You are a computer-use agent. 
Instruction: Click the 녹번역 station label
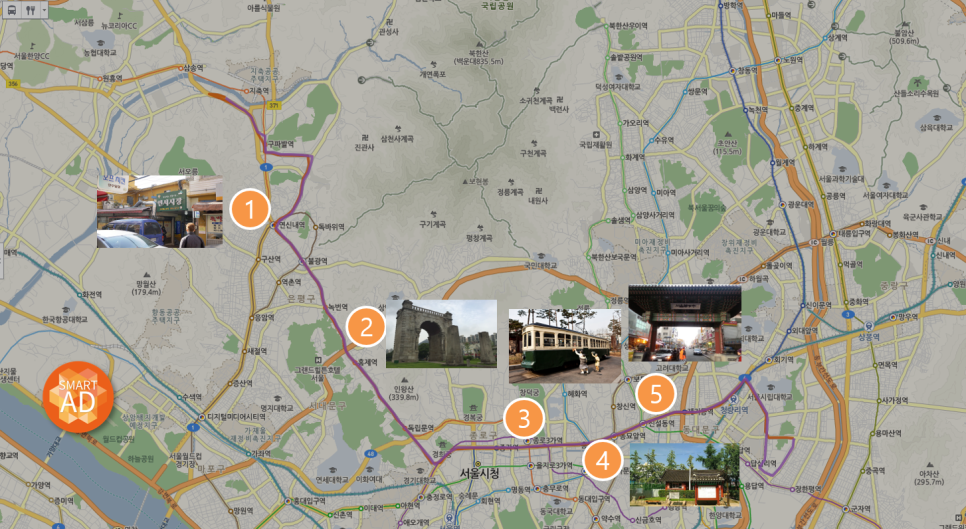pyautogui.click(x=338, y=307)
